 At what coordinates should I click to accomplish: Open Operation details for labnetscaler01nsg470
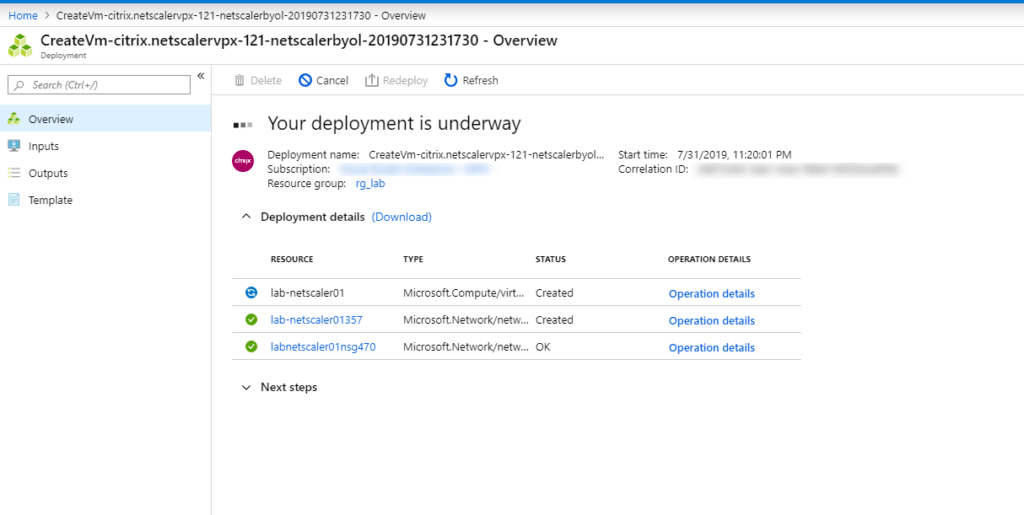pos(712,348)
